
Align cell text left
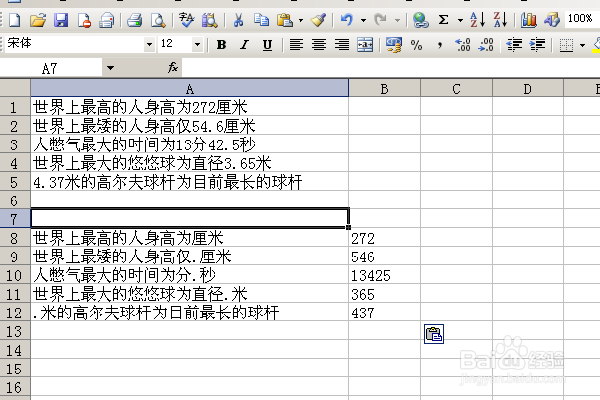[x=296, y=45]
